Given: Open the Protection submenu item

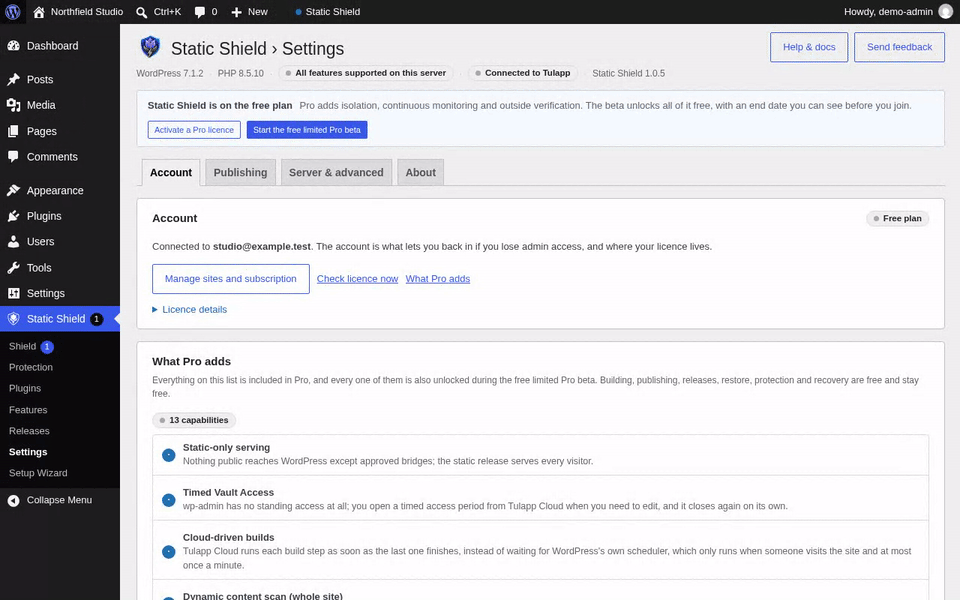Looking at the screenshot, I should [31, 367].
